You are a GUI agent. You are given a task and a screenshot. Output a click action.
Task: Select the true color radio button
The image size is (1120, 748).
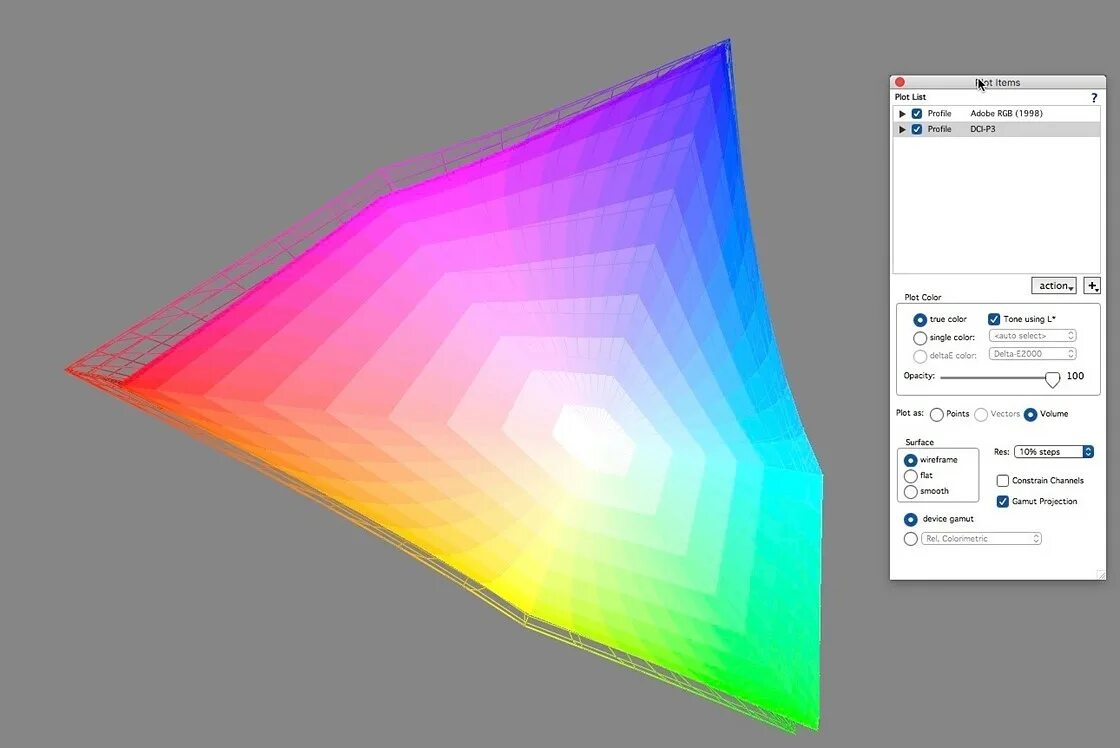tap(920, 320)
